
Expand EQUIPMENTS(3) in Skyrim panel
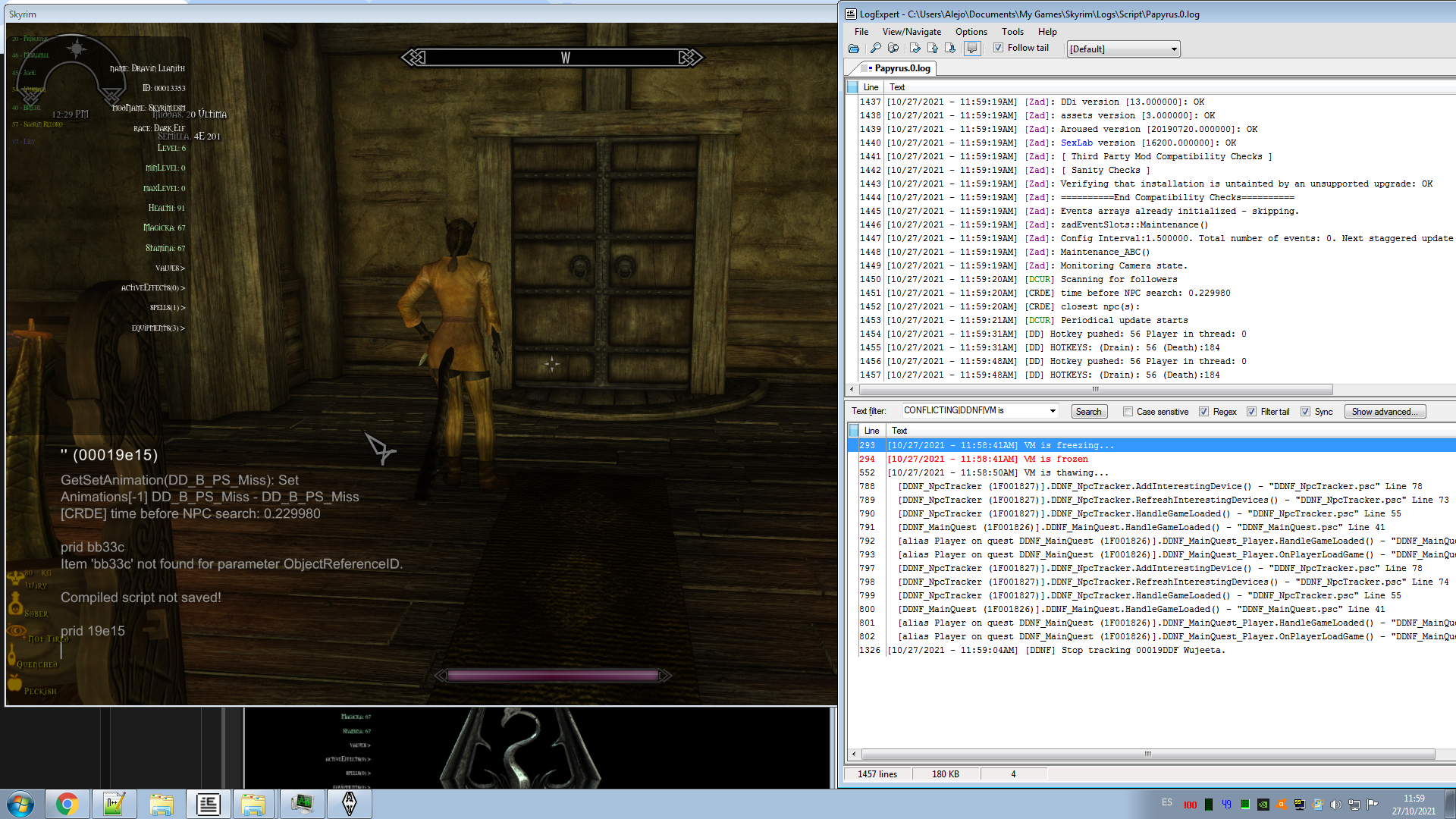tap(158, 328)
